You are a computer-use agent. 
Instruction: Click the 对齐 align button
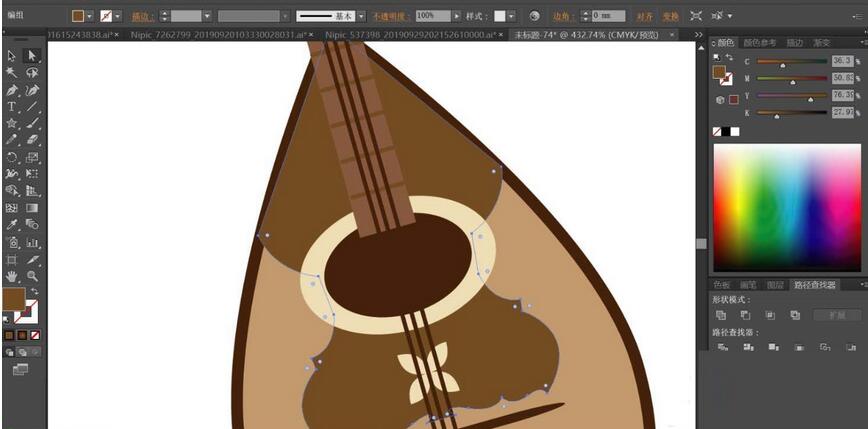tap(644, 16)
